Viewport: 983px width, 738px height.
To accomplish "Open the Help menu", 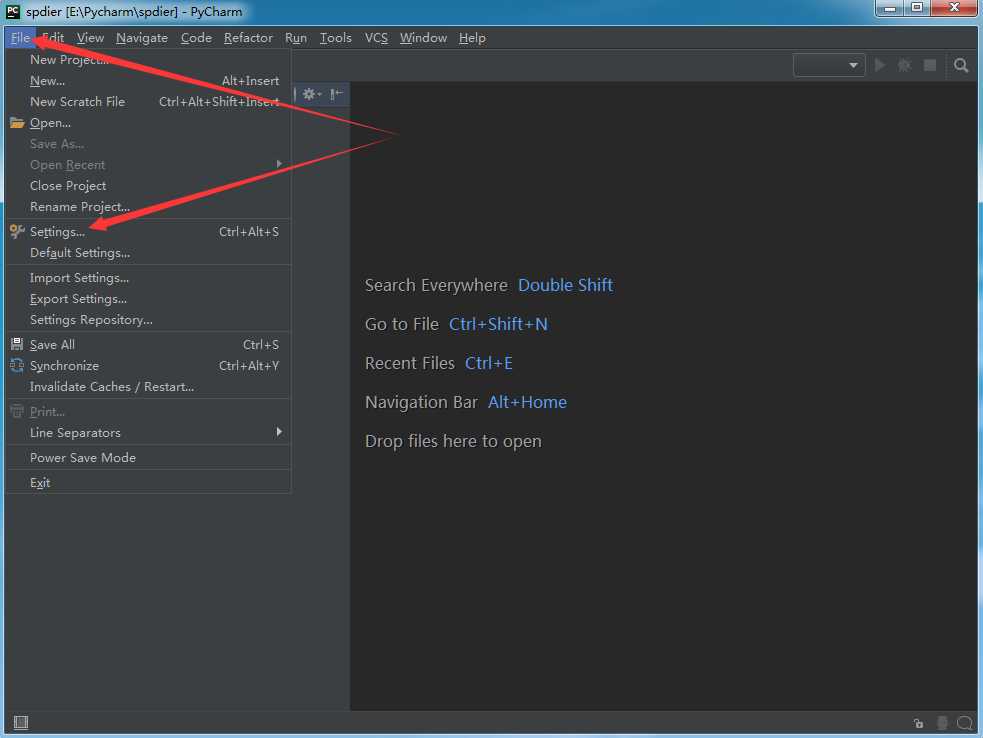I will (472, 38).
